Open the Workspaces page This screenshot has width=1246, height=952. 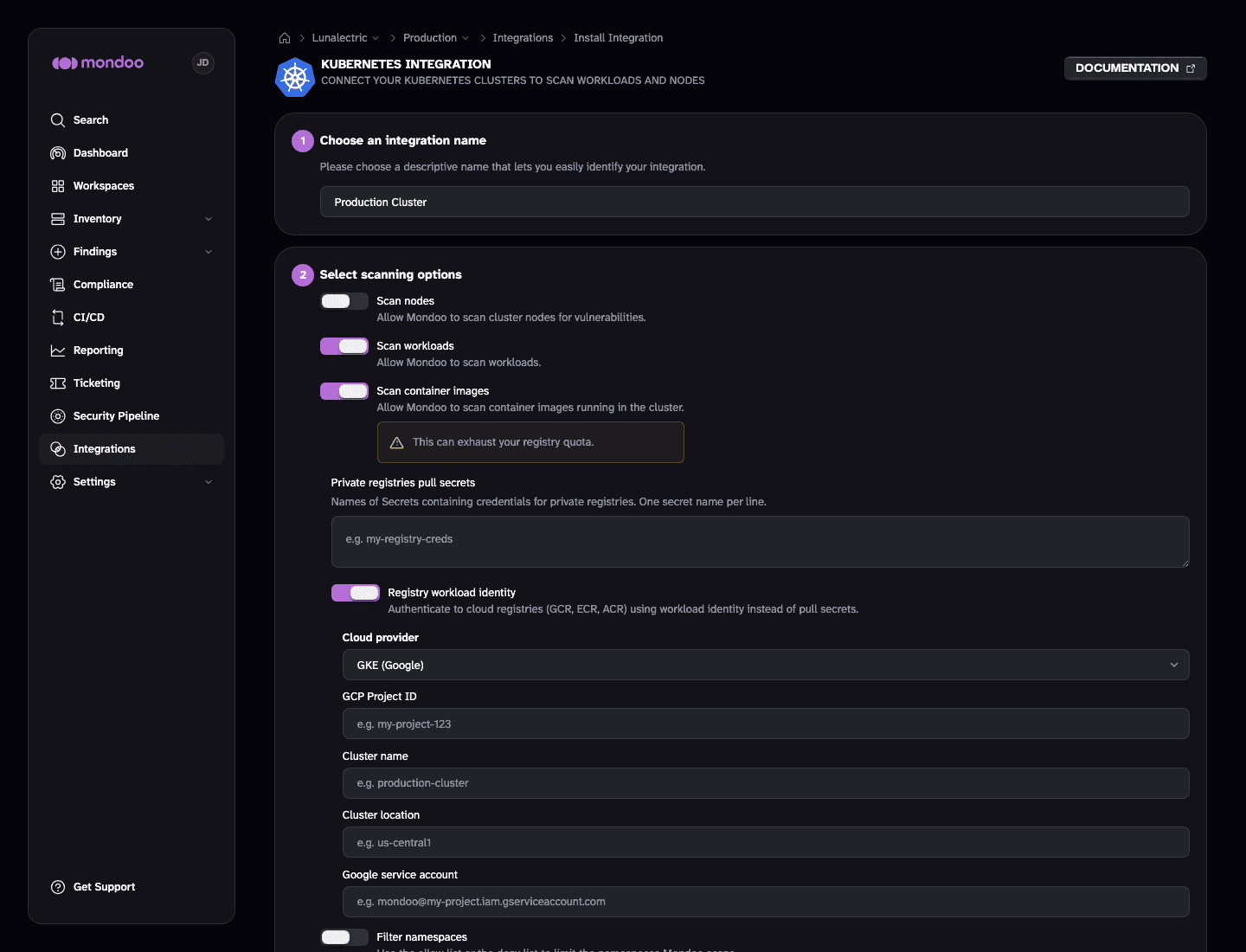pos(132,186)
